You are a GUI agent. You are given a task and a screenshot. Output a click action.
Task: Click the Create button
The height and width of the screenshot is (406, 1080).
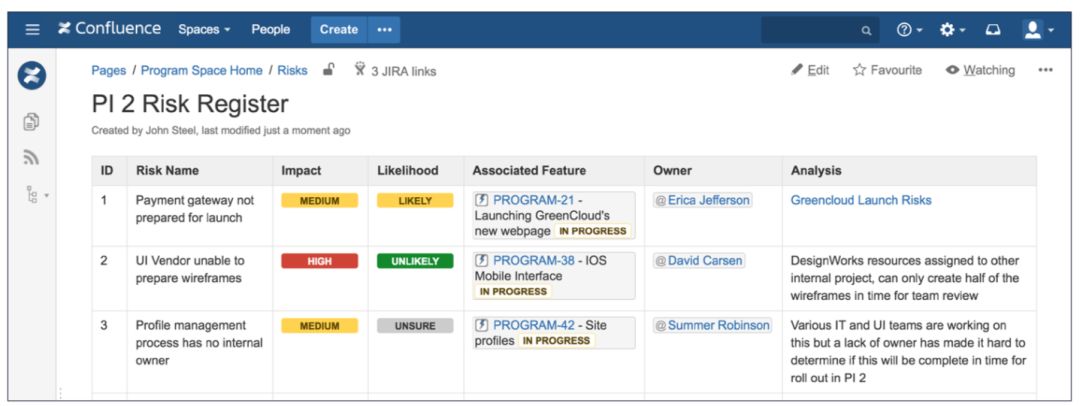(339, 30)
